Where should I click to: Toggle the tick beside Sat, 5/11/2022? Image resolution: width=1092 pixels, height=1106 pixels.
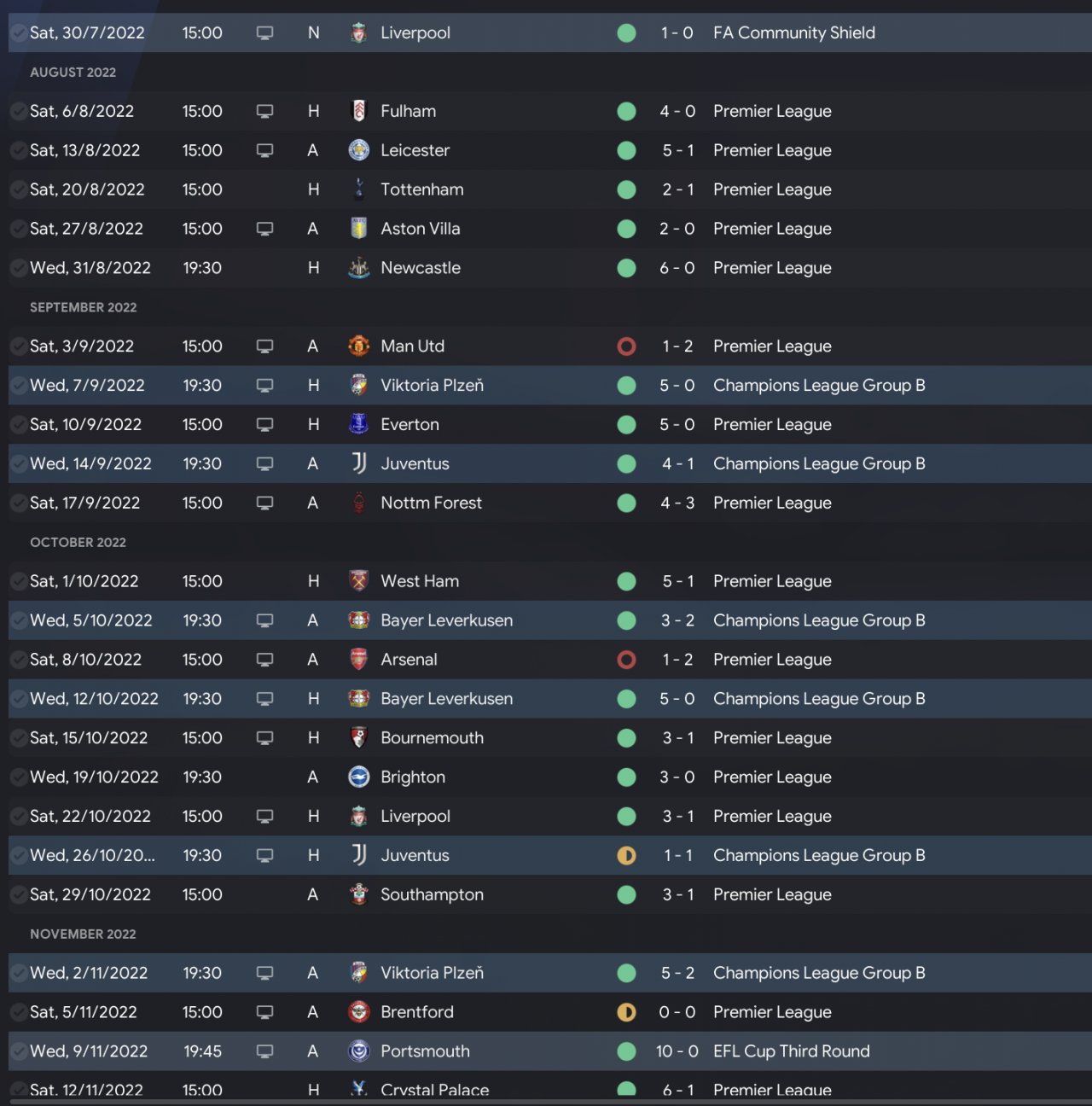coord(18,1012)
